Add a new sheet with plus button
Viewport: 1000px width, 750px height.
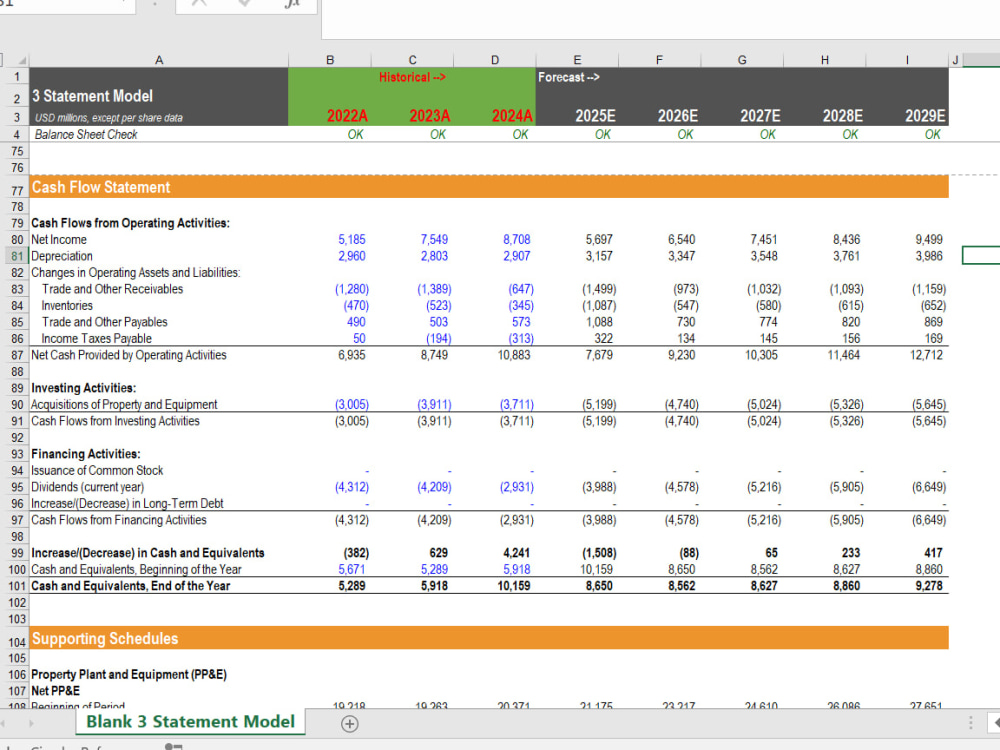point(349,724)
